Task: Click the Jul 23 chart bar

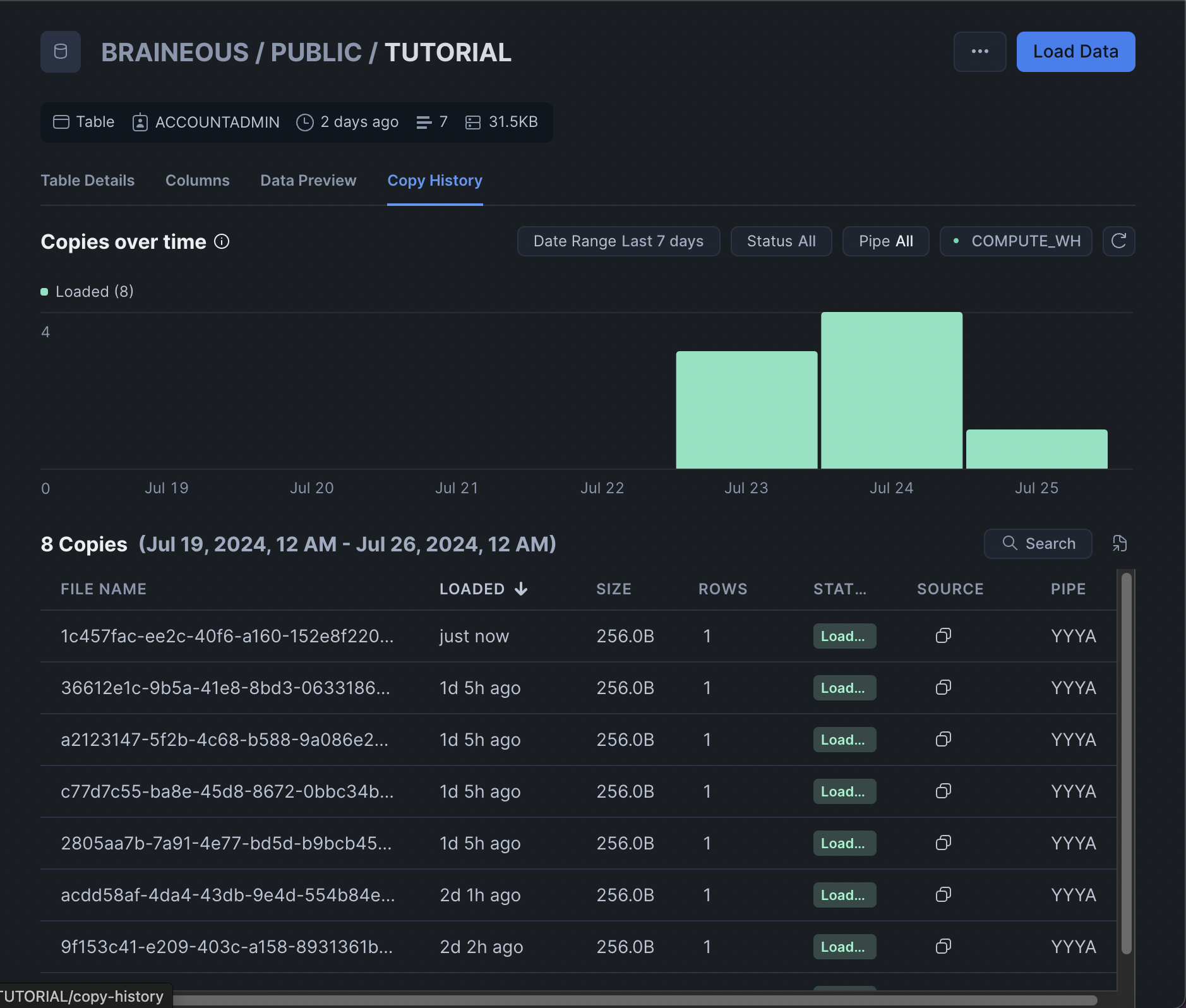Action: pyautogui.click(x=746, y=410)
